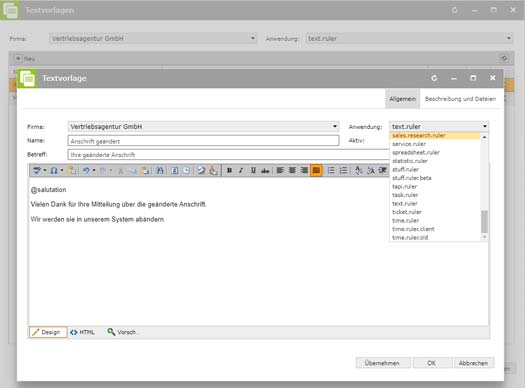
Task: Insert a special symbol with the Omega icon
Action: point(54,170)
